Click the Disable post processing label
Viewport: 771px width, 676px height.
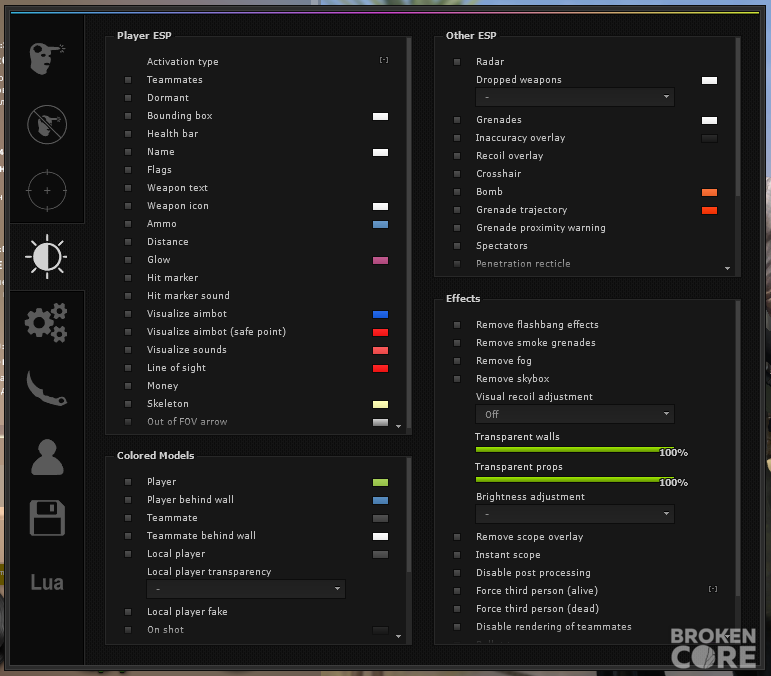pos(533,573)
